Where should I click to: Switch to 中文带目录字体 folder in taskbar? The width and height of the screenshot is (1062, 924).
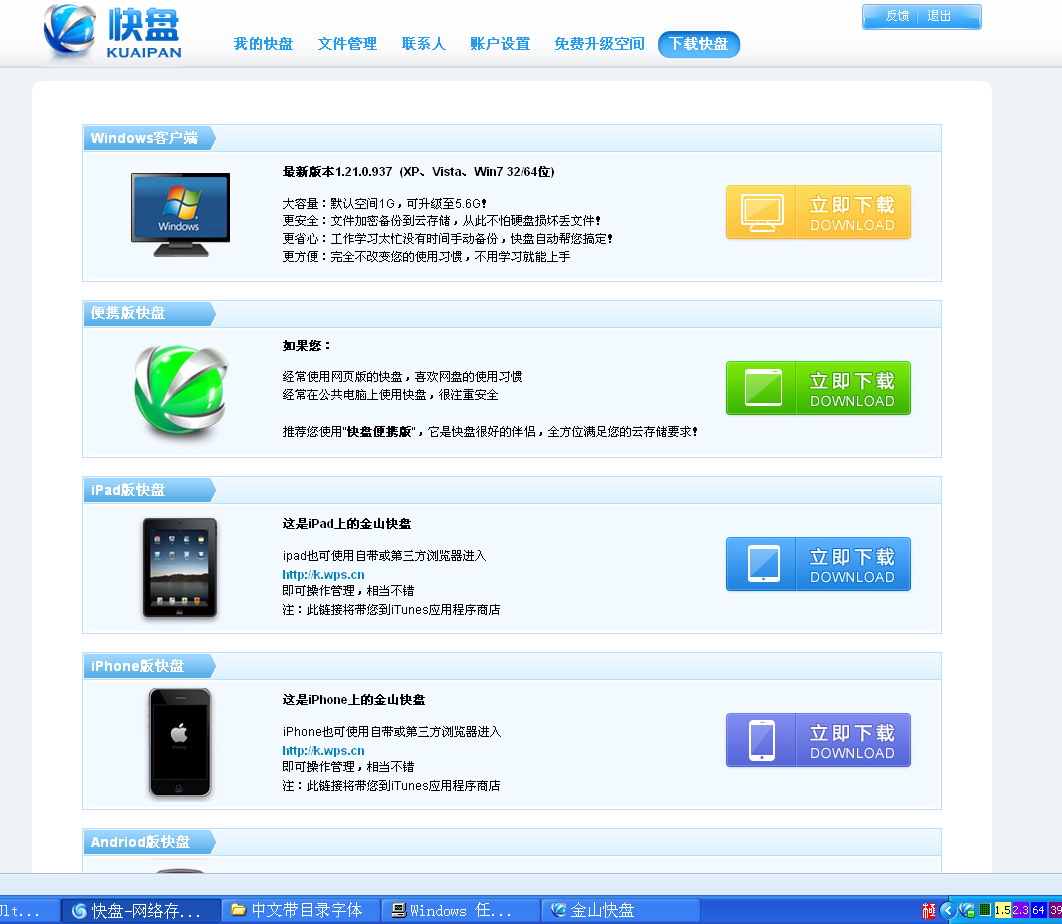tap(301, 910)
